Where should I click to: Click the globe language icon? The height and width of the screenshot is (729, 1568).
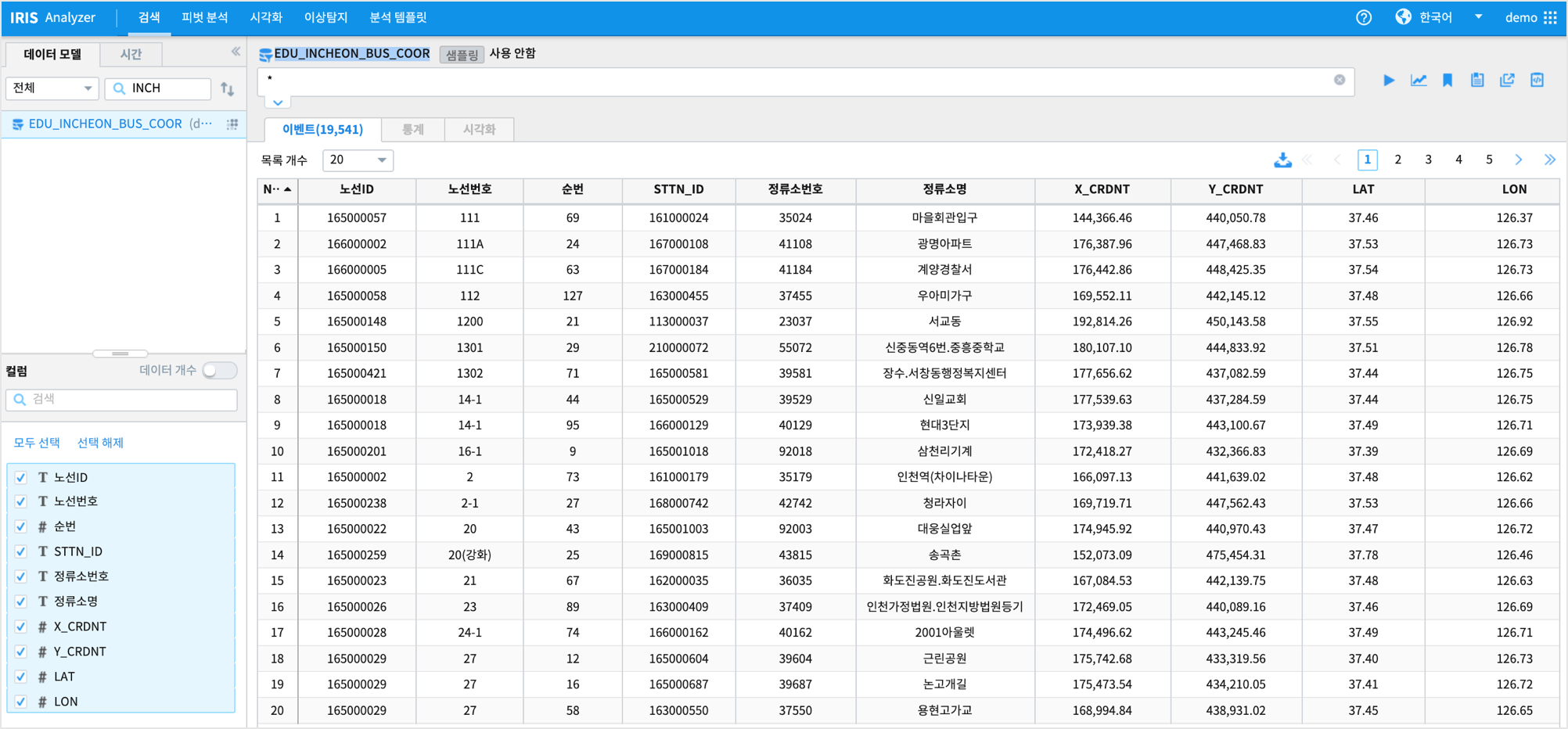[x=1403, y=17]
